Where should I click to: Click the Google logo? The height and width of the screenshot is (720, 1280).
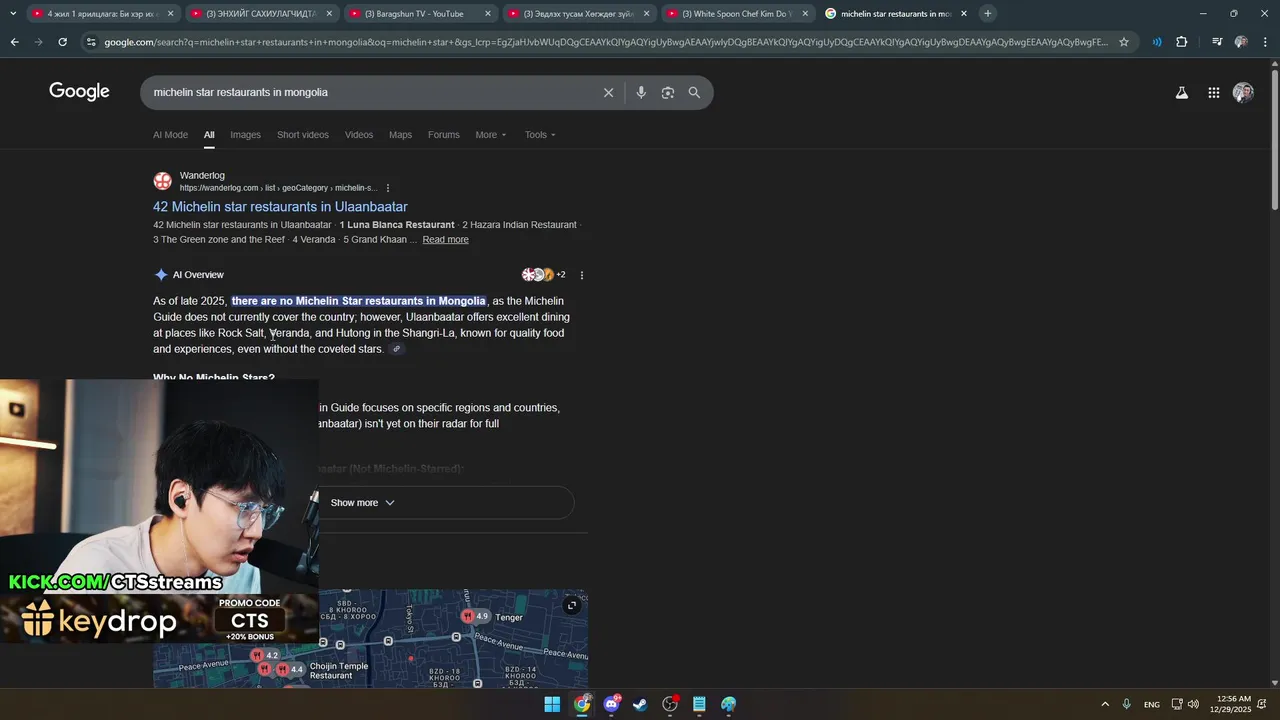click(79, 92)
